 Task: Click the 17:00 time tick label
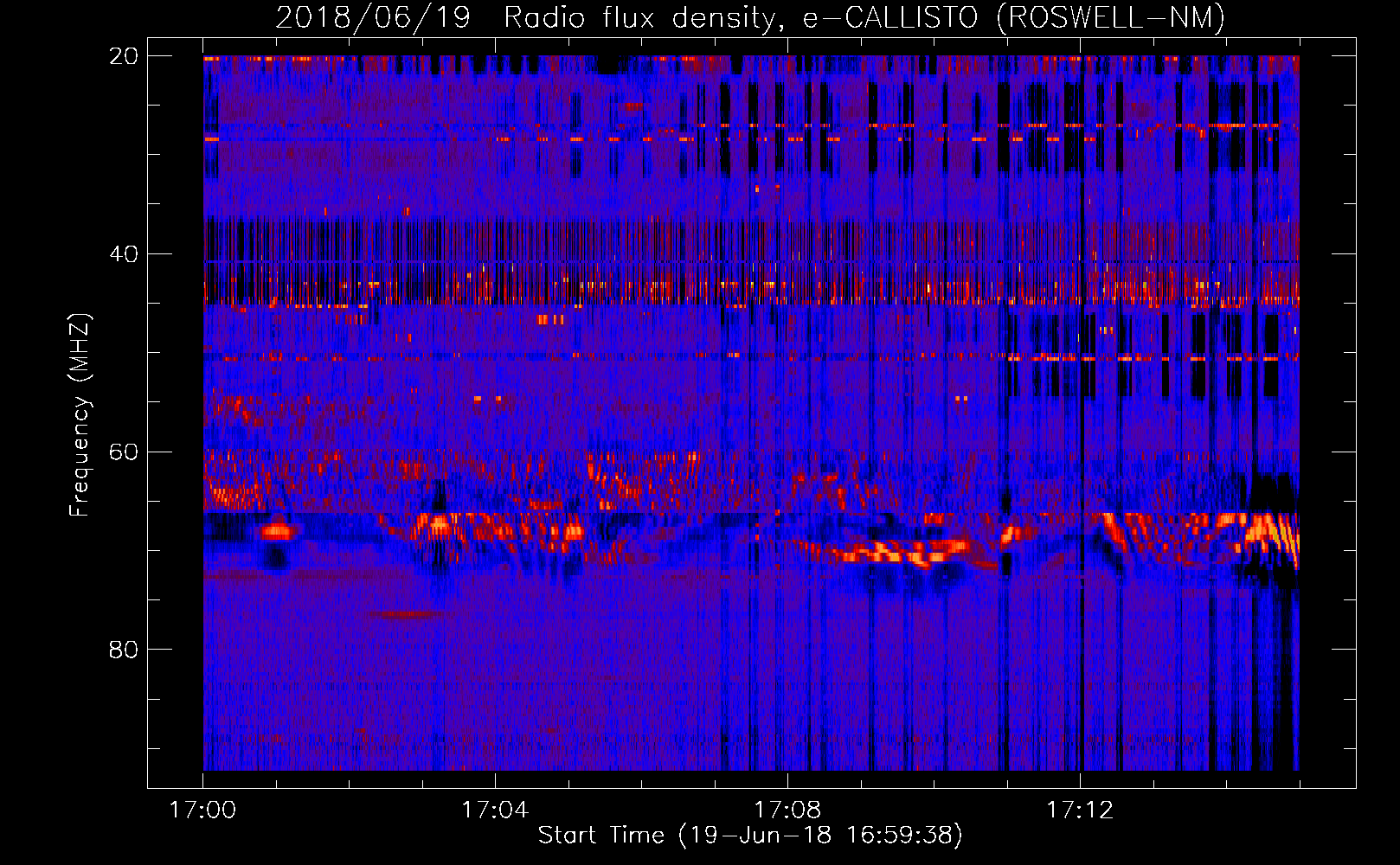[x=202, y=810]
